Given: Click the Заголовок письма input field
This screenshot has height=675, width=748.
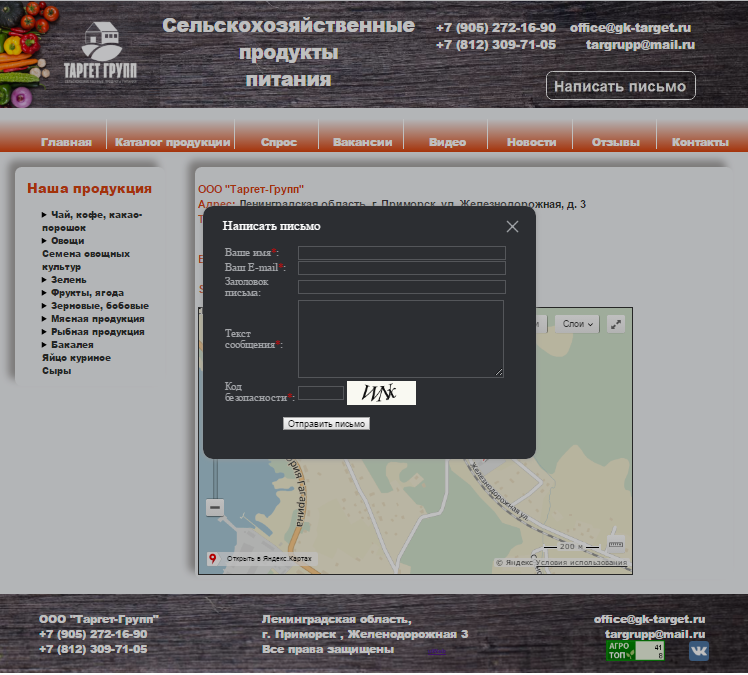Looking at the screenshot, I should tap(402, 287).
